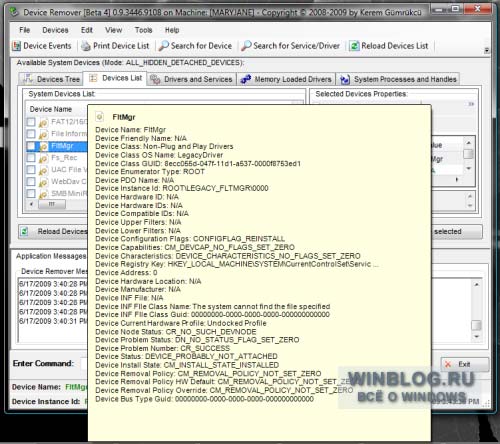Tick the checkbox for Fs_Rec device
The image size is (500, 444).
coord(31,157)
